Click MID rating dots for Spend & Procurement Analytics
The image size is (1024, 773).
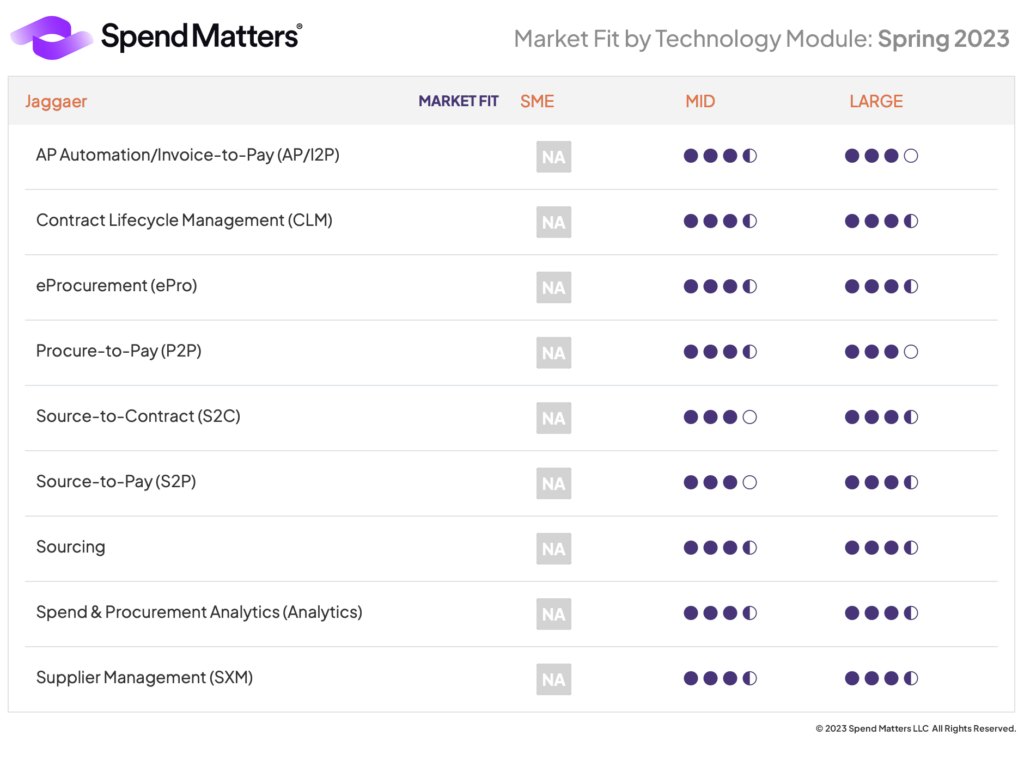click(x=720, y=612)
